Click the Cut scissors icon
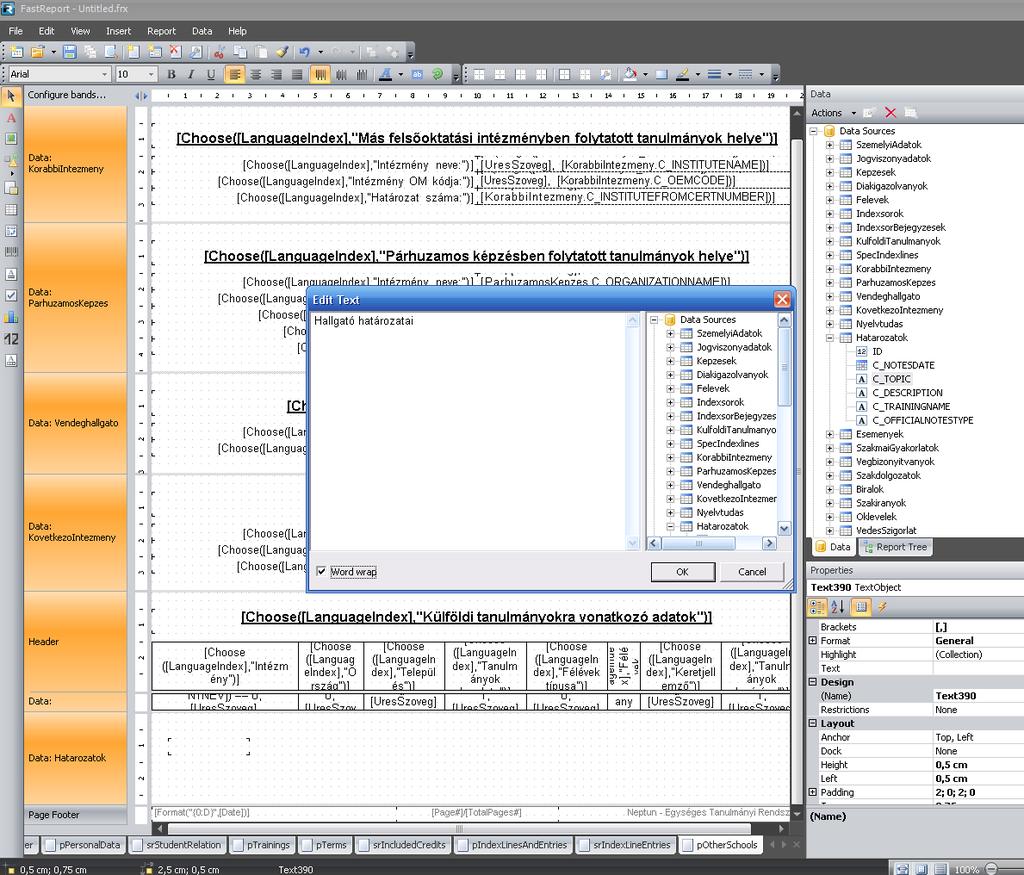The image size is (1024, 875). 219,52
